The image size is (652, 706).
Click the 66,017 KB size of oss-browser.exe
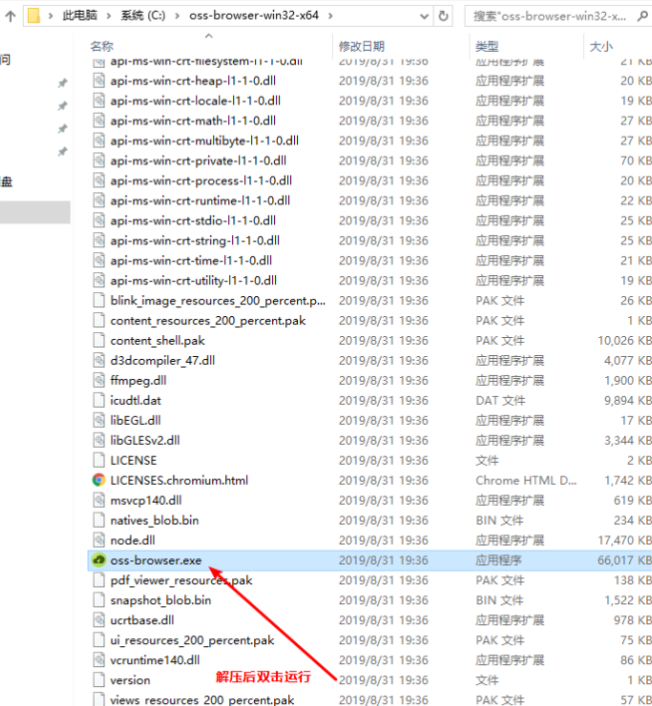coord(624,560)
